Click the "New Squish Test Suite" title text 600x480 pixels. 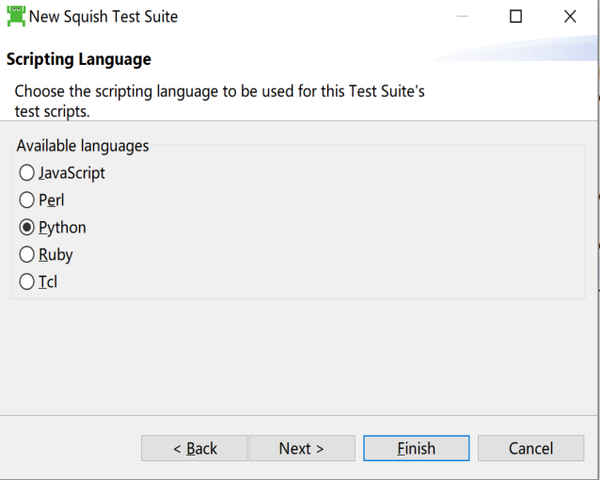[104, 16]
